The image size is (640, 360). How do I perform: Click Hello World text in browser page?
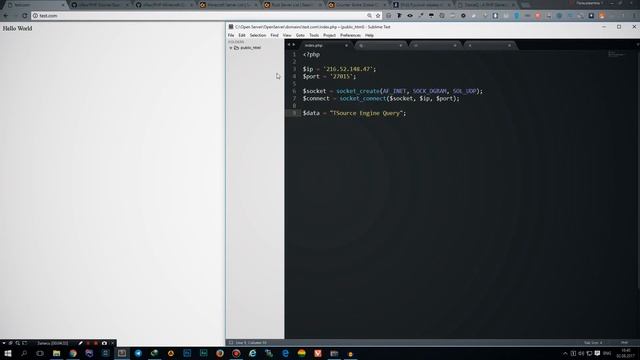[17, 29]
